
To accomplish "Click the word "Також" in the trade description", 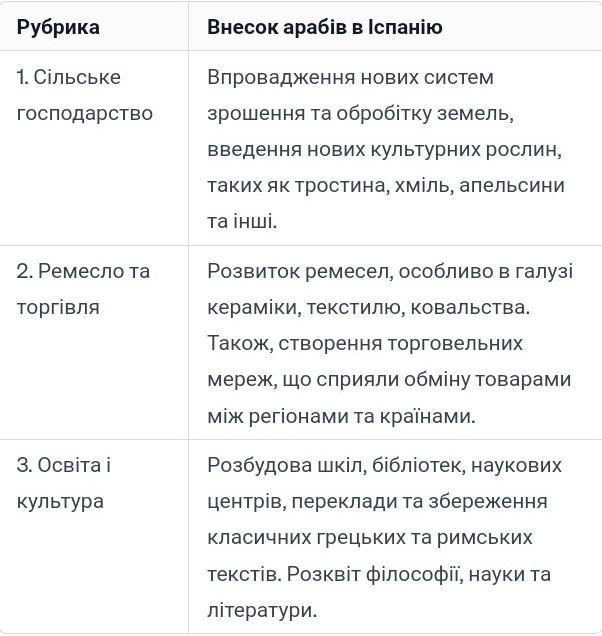I will [x=237, y=343].
